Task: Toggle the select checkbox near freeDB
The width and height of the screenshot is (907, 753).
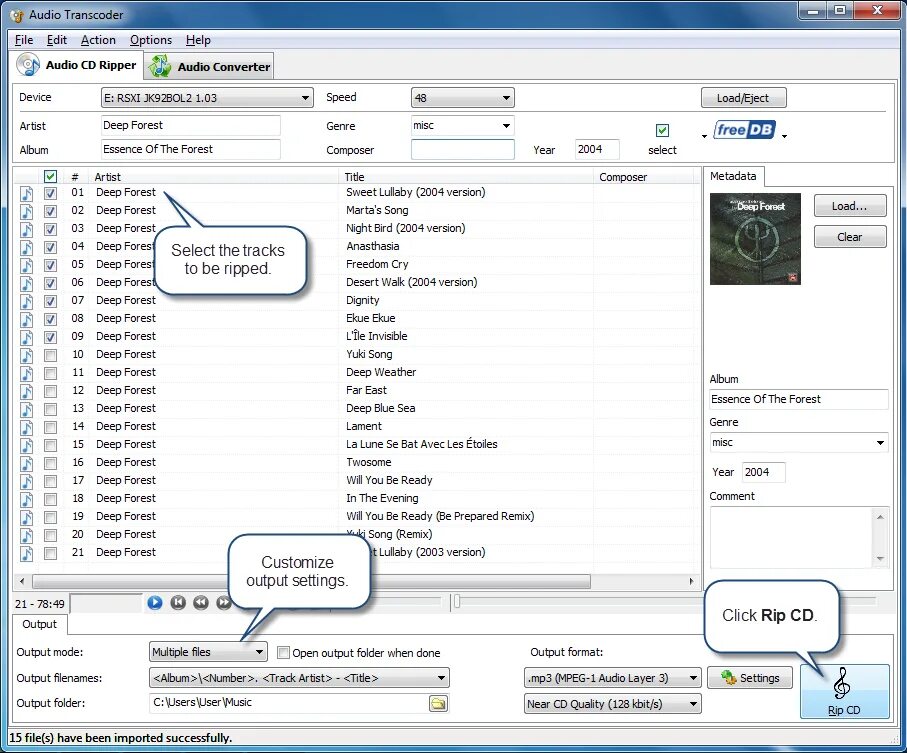Action: pos(662,130)
